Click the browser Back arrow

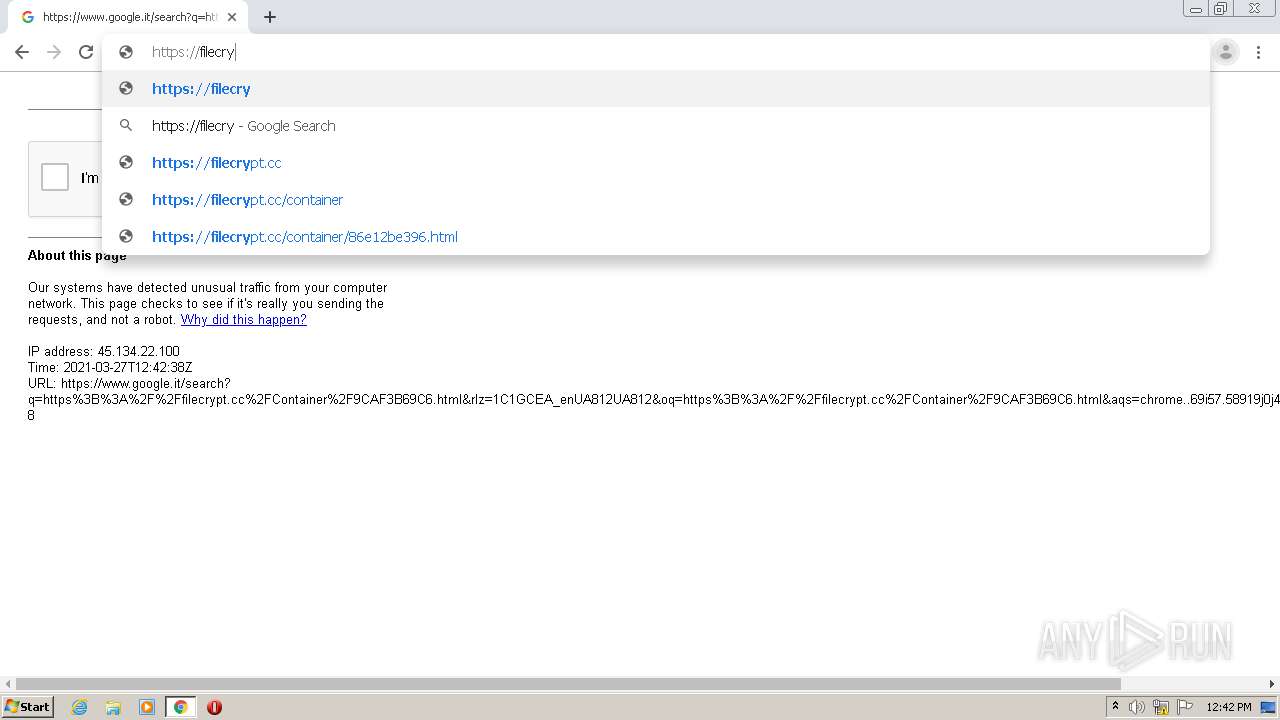pyautogui.click(x=22, y=52)
